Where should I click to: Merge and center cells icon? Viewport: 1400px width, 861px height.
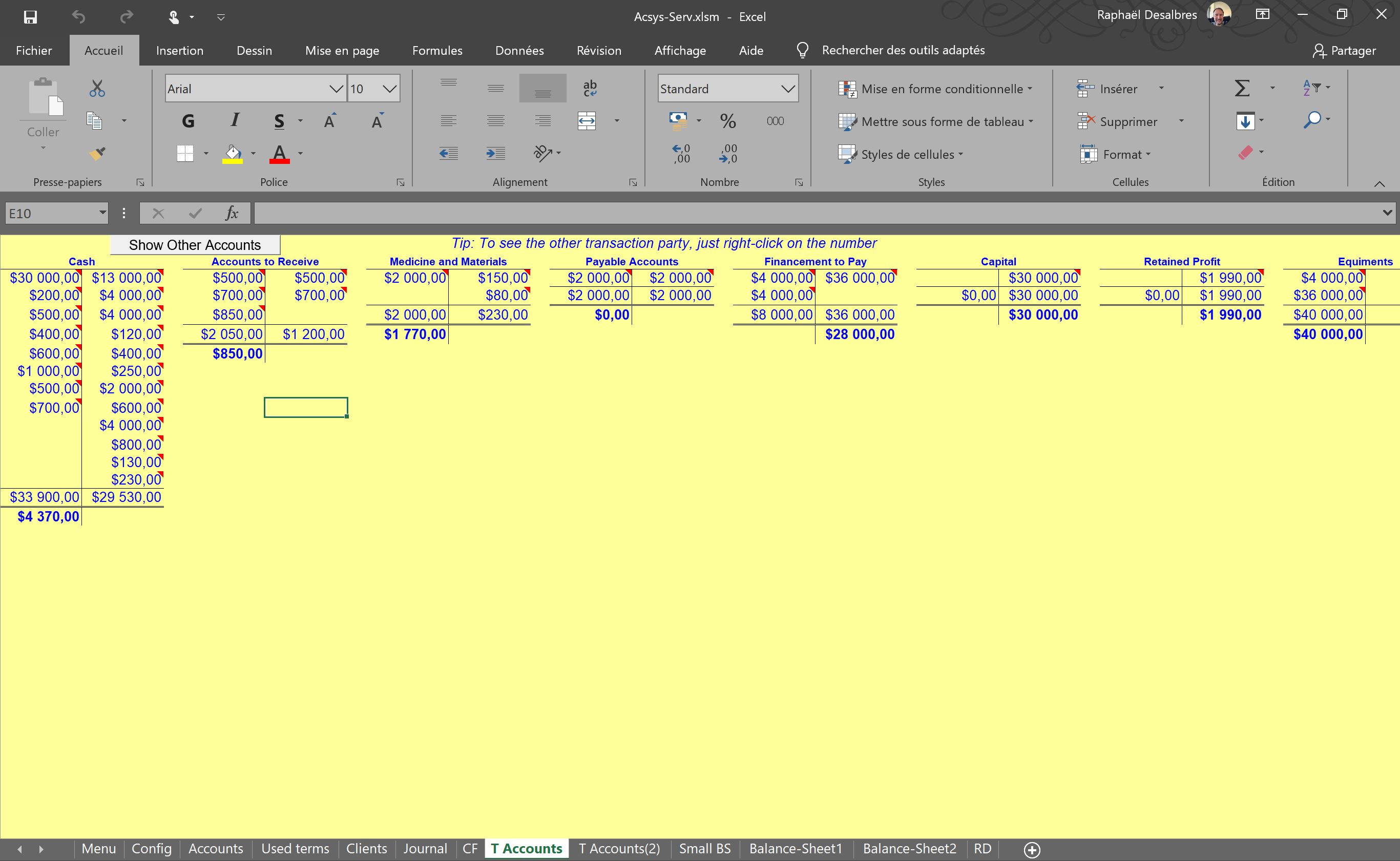(587, 121)
